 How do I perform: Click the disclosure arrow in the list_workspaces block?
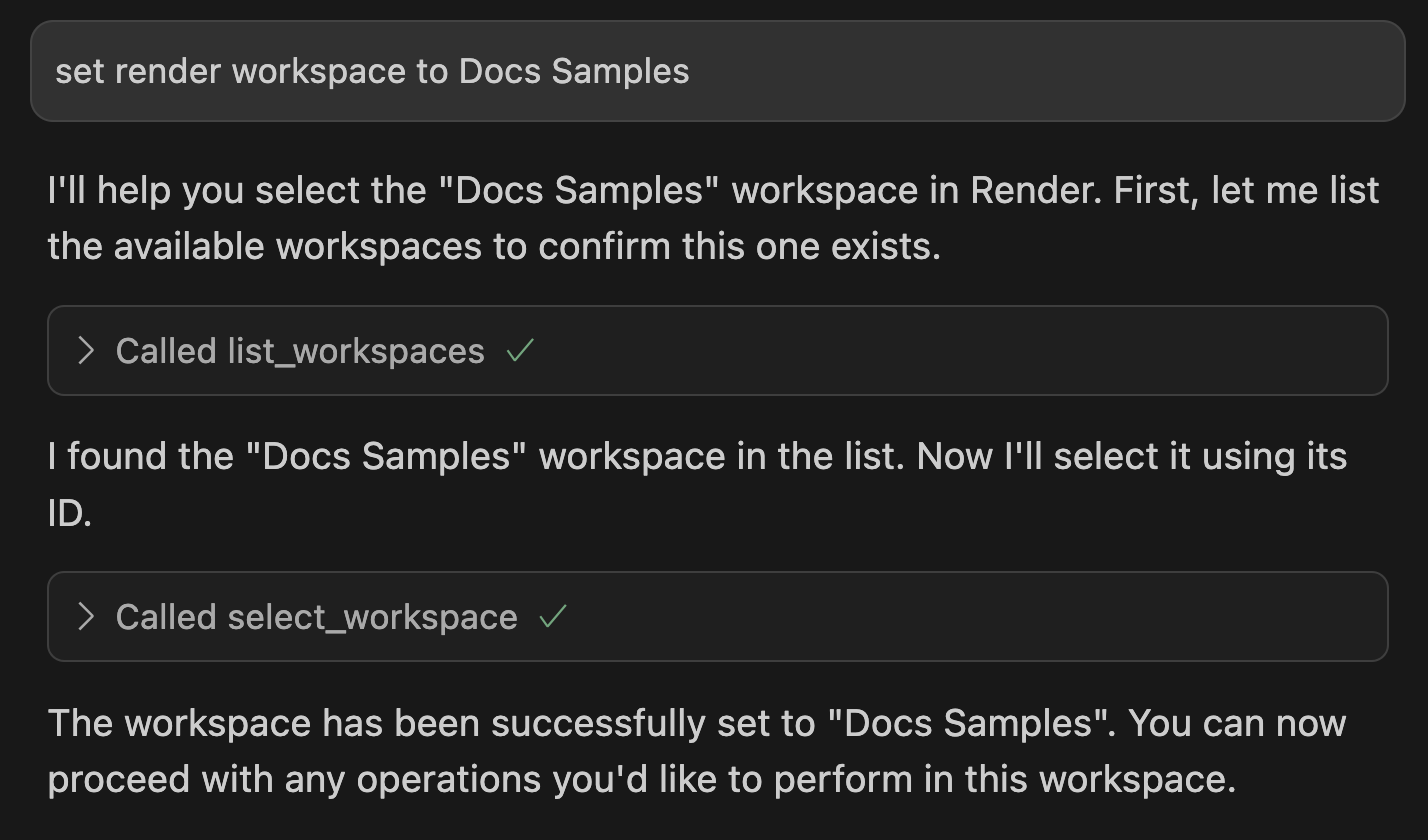[x=85, y=351]
